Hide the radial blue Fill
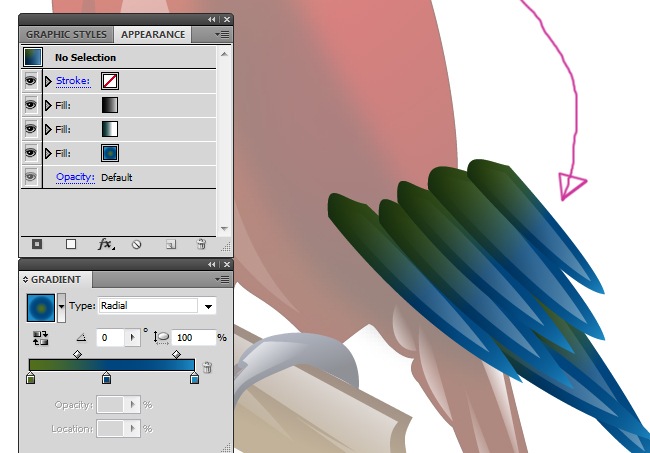Image resolution: width=650 pixels, height=453 pixels. [x=31, y=153]
